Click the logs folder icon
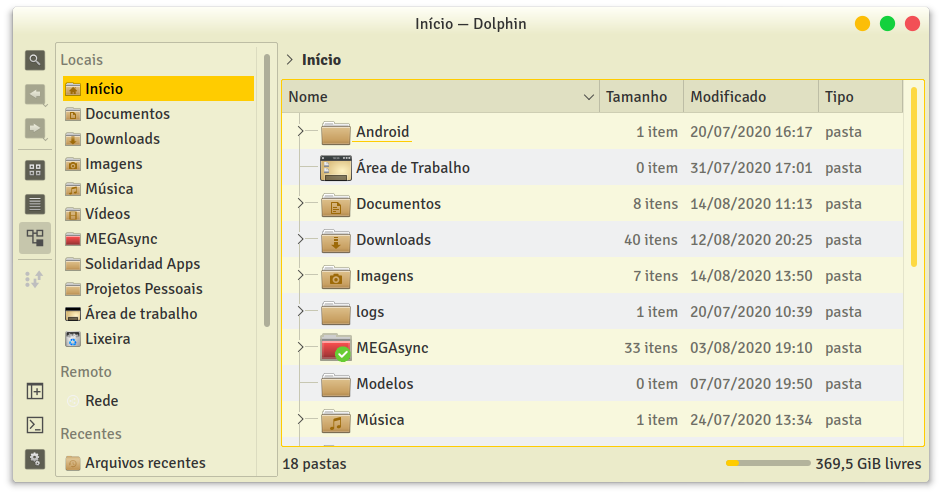 tap(336, 312)
